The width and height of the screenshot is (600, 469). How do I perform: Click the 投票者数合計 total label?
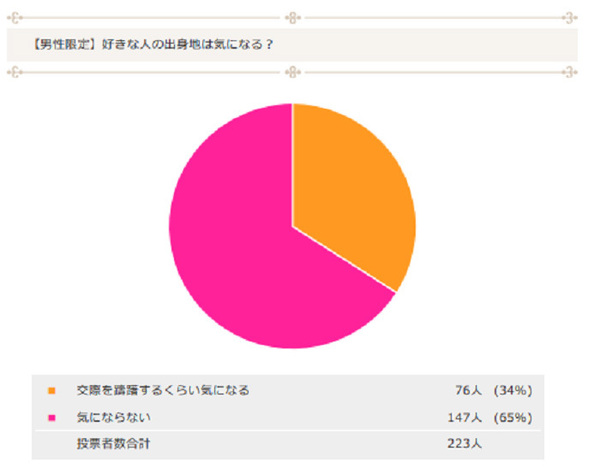[x=114, y=442]
